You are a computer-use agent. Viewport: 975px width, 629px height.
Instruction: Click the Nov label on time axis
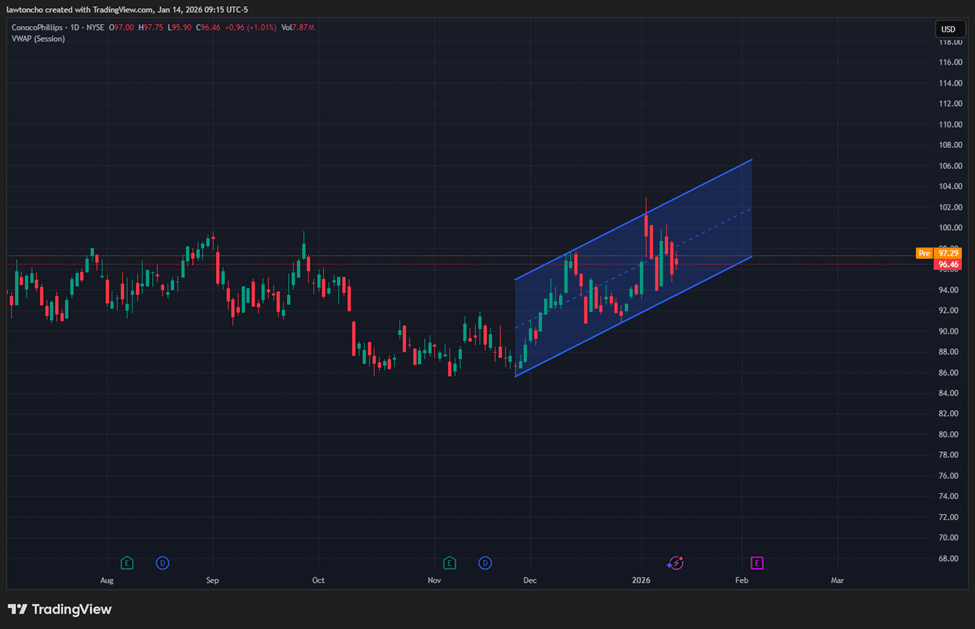[x=434, y=580]
